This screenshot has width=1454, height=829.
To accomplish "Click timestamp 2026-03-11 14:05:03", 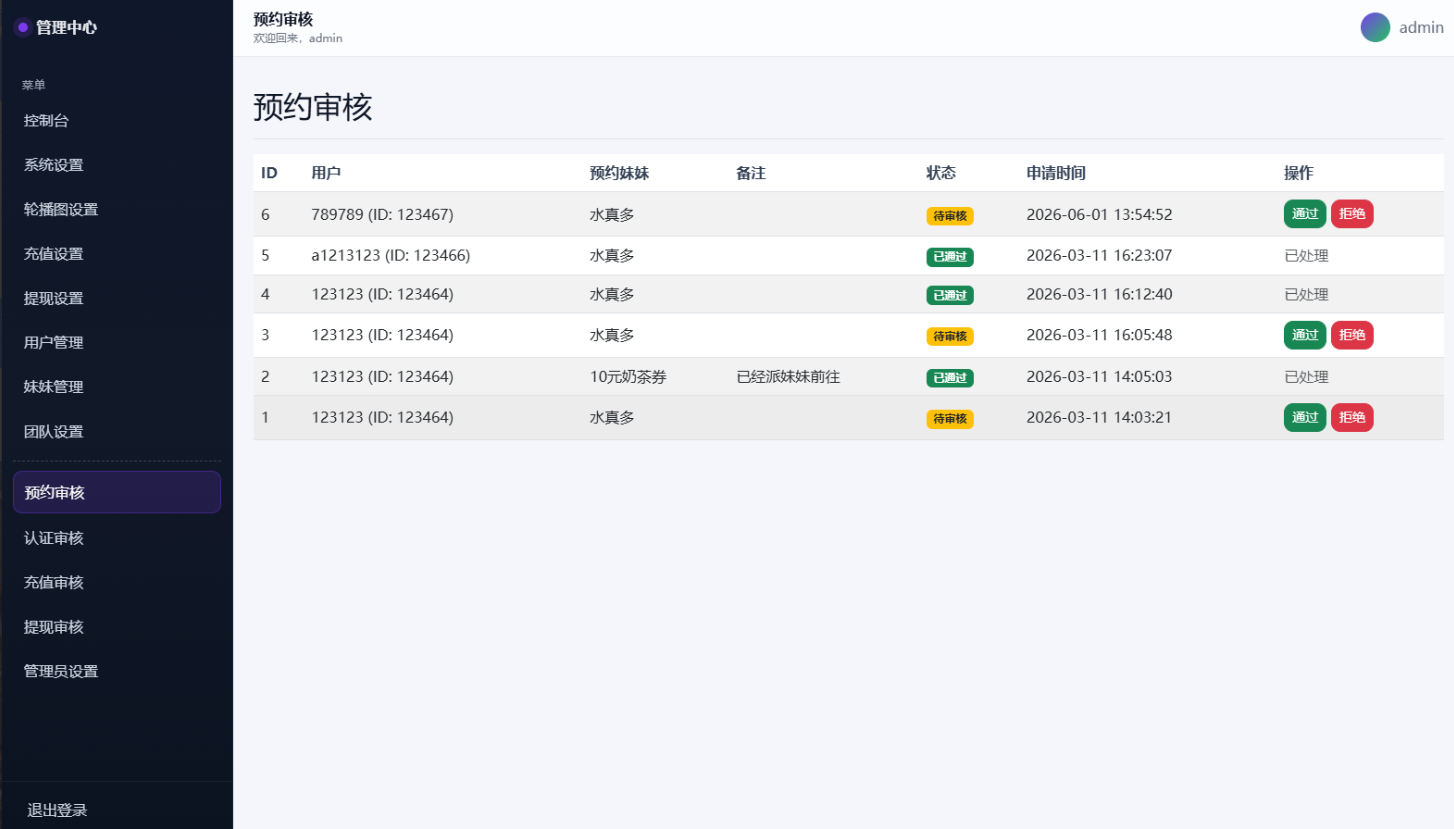I will click(x=1099, y=377).
